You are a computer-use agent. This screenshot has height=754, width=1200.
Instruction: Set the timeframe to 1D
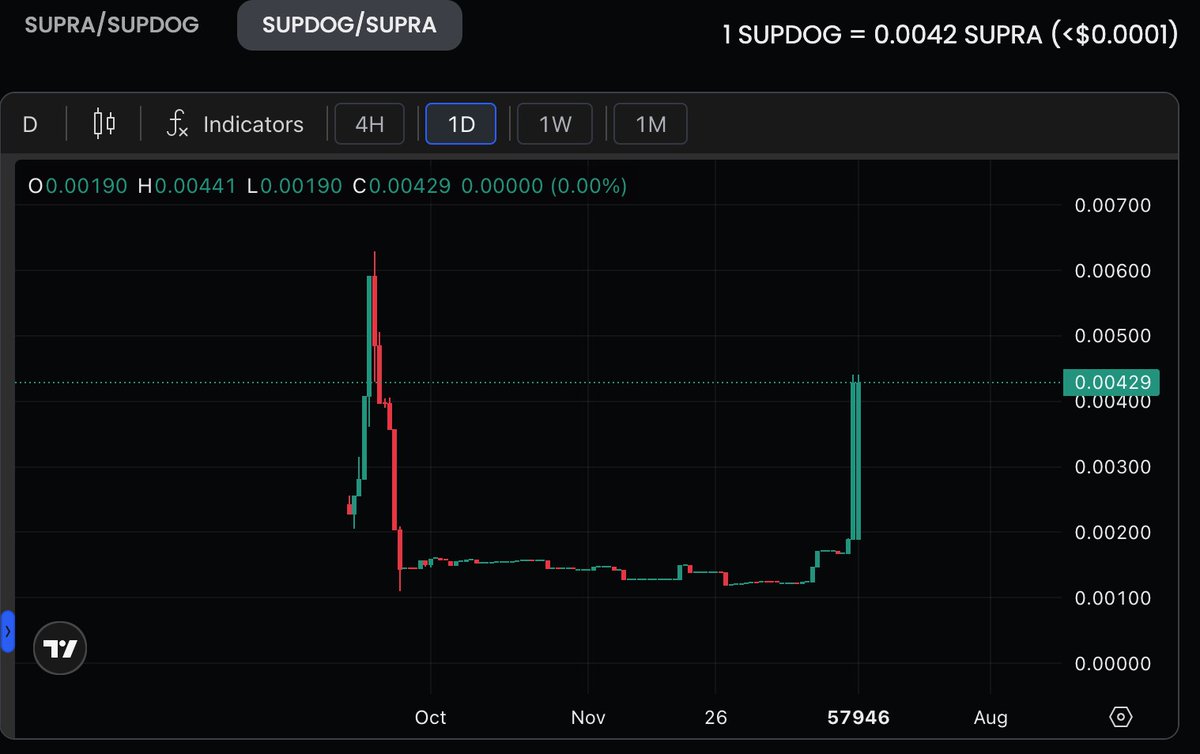461,125
